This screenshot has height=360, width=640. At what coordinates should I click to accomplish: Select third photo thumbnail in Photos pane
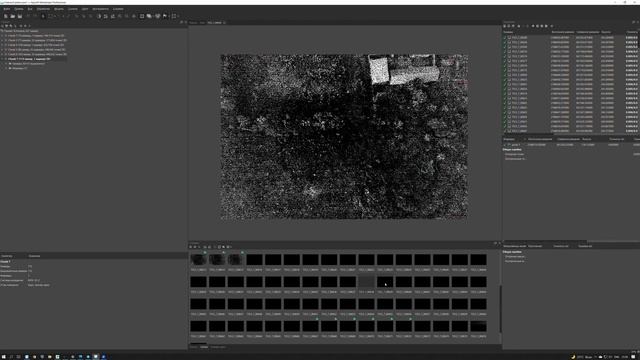[x=236, y=260]
